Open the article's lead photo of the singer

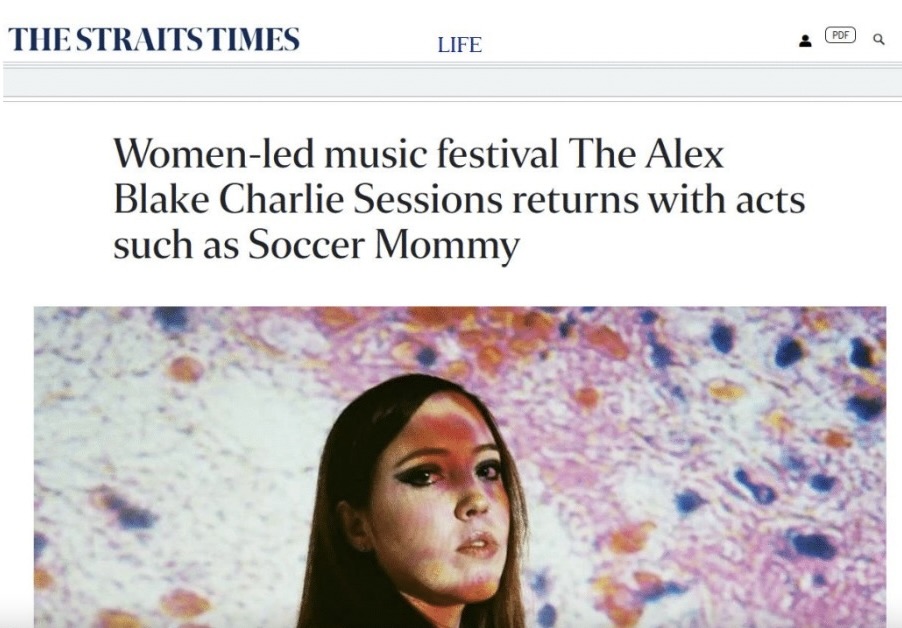[x=460, y=467]
